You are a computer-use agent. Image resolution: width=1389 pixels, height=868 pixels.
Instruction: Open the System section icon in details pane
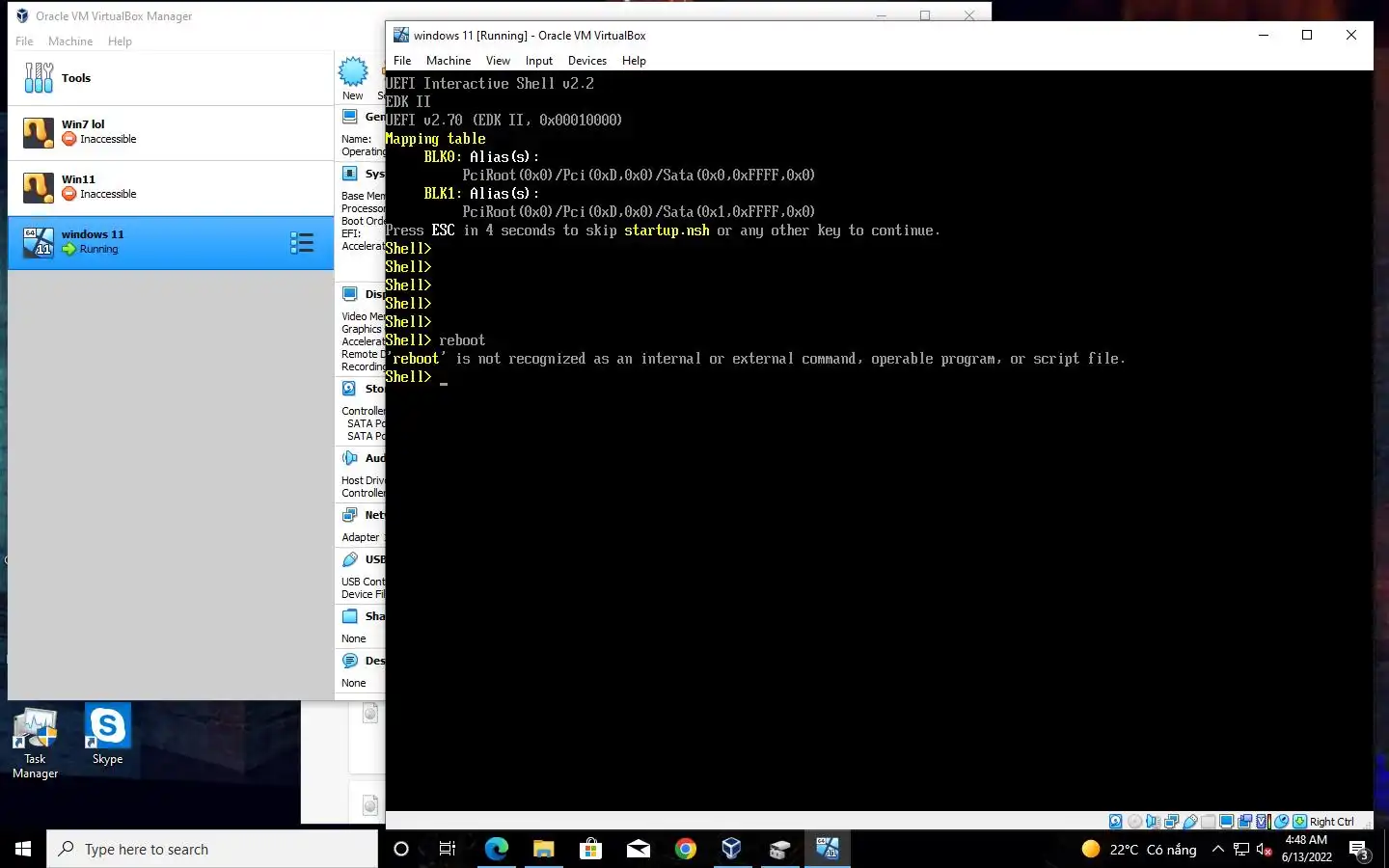point(350,174)
